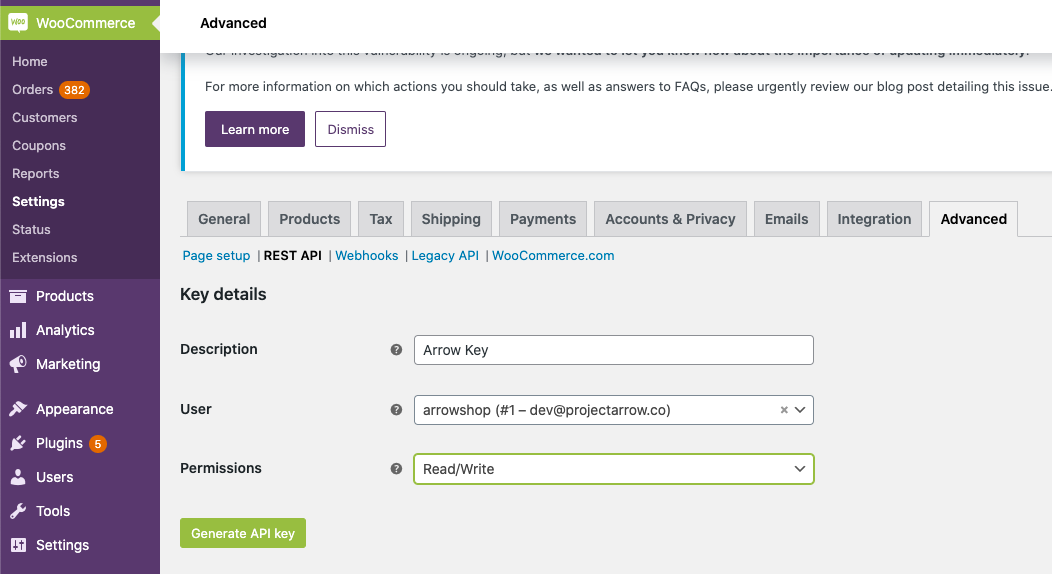
Task: Open the bottom Settings sidebar menu label
Action: 62,545
